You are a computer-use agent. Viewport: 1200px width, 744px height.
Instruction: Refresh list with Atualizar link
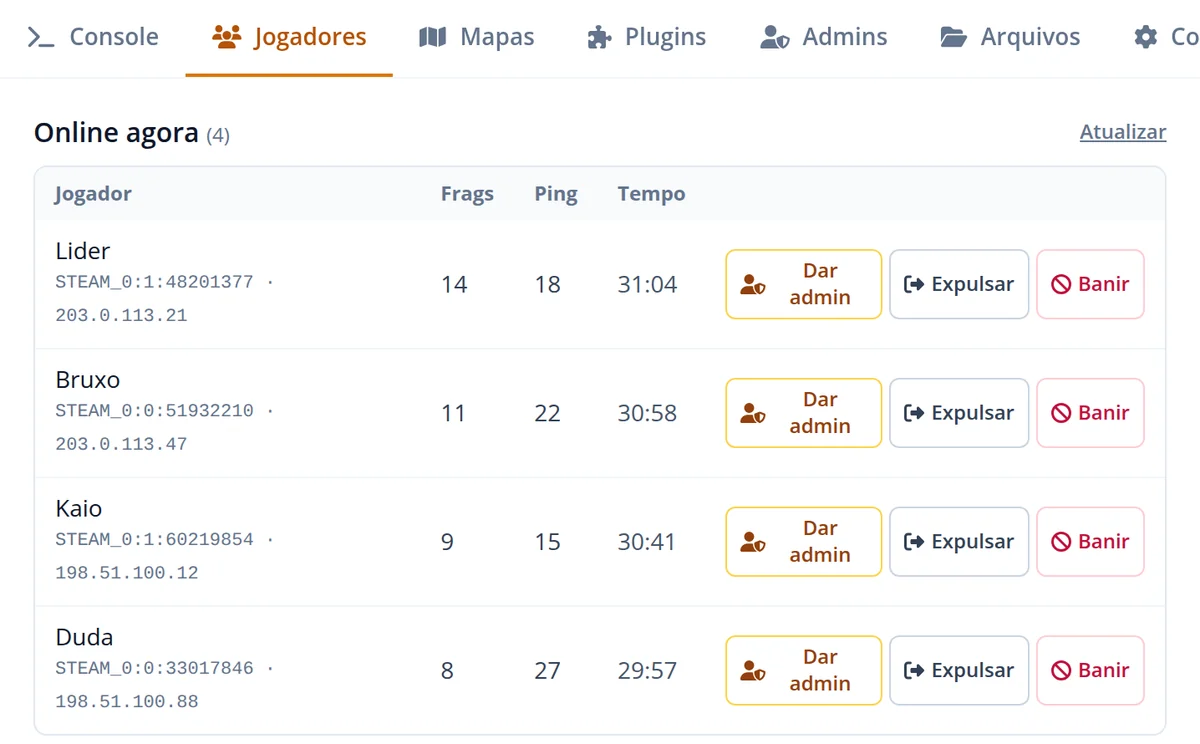pos(1123,132)
